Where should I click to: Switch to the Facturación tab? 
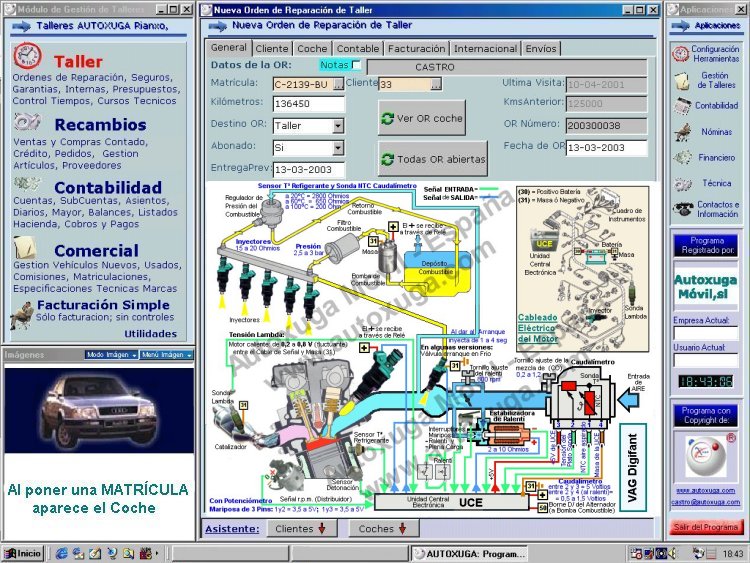(x=416, y=48)
